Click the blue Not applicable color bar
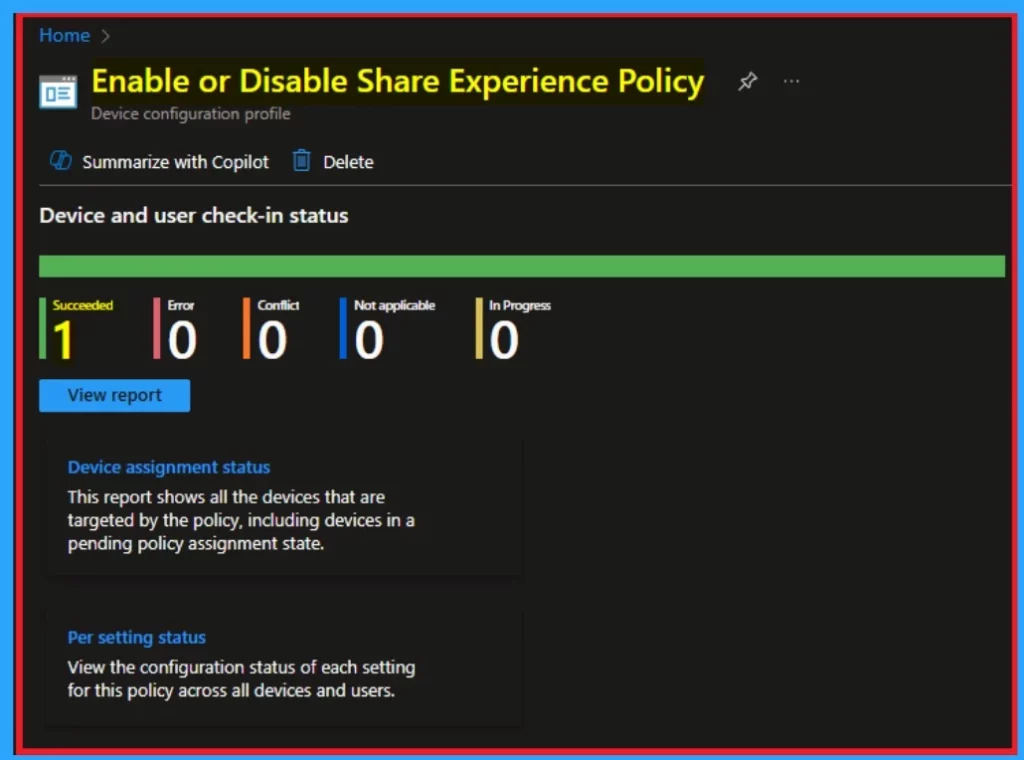 click(x=343, y=328)
